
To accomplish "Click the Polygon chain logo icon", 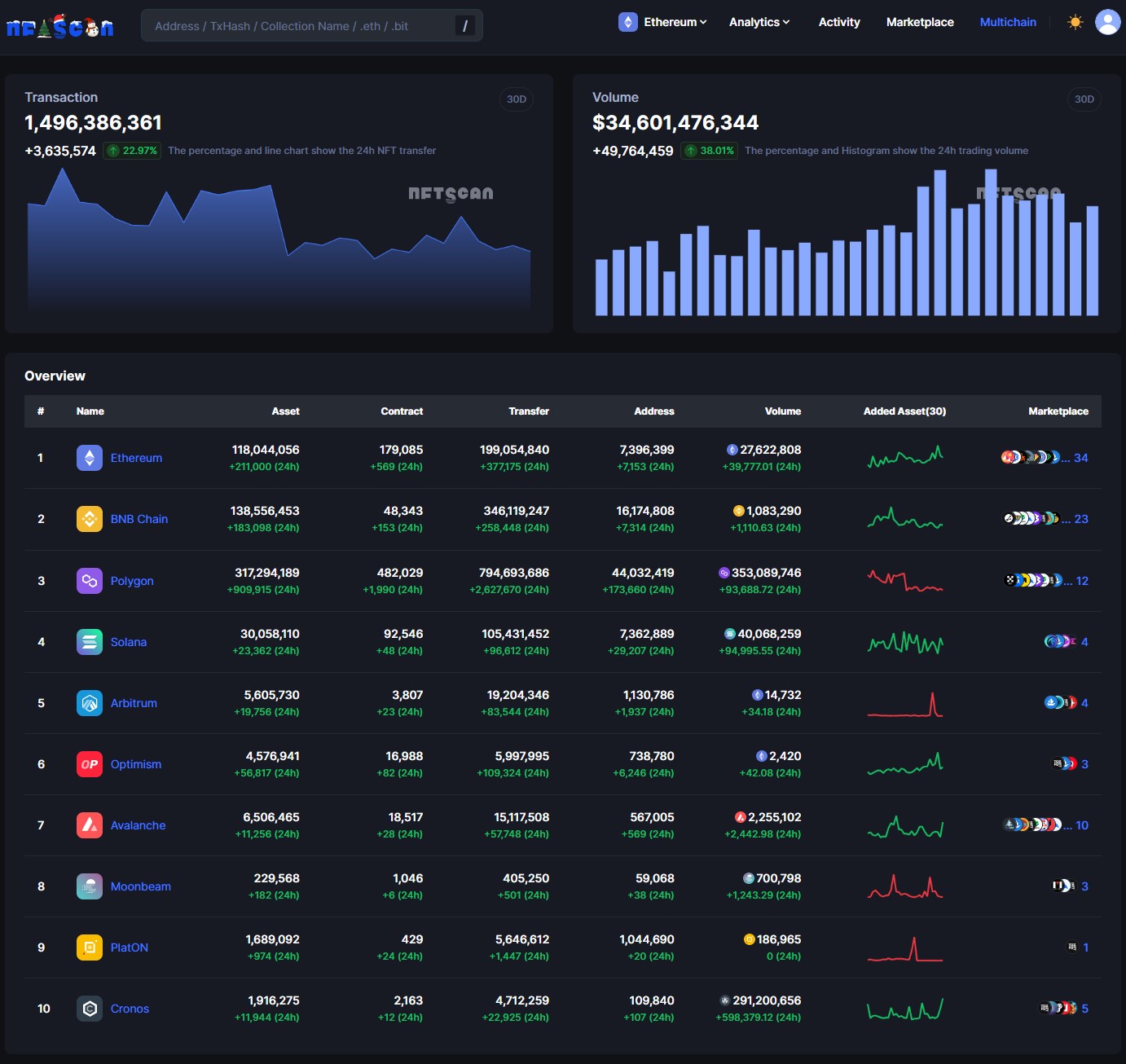I will tap(90, 581).
